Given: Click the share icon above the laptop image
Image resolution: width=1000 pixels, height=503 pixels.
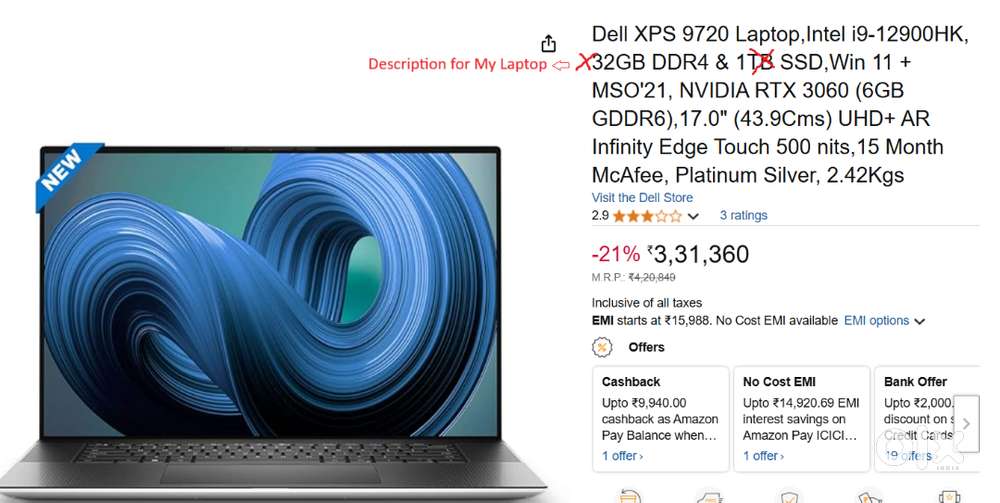Looking at the screenshot, I should tap(548, 43).
